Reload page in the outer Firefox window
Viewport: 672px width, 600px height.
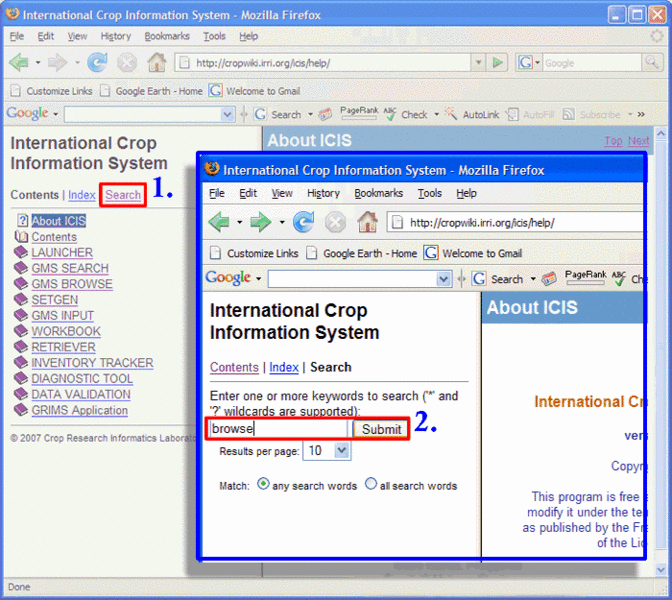point(97,63)
